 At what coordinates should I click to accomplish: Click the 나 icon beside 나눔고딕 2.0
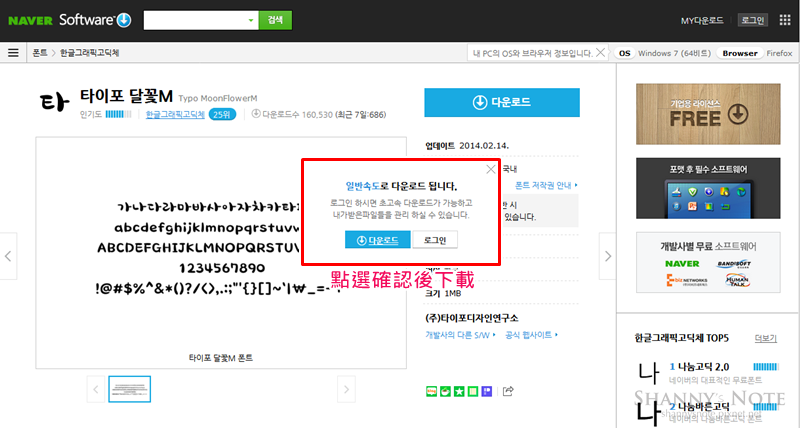[x=649, y=373]
